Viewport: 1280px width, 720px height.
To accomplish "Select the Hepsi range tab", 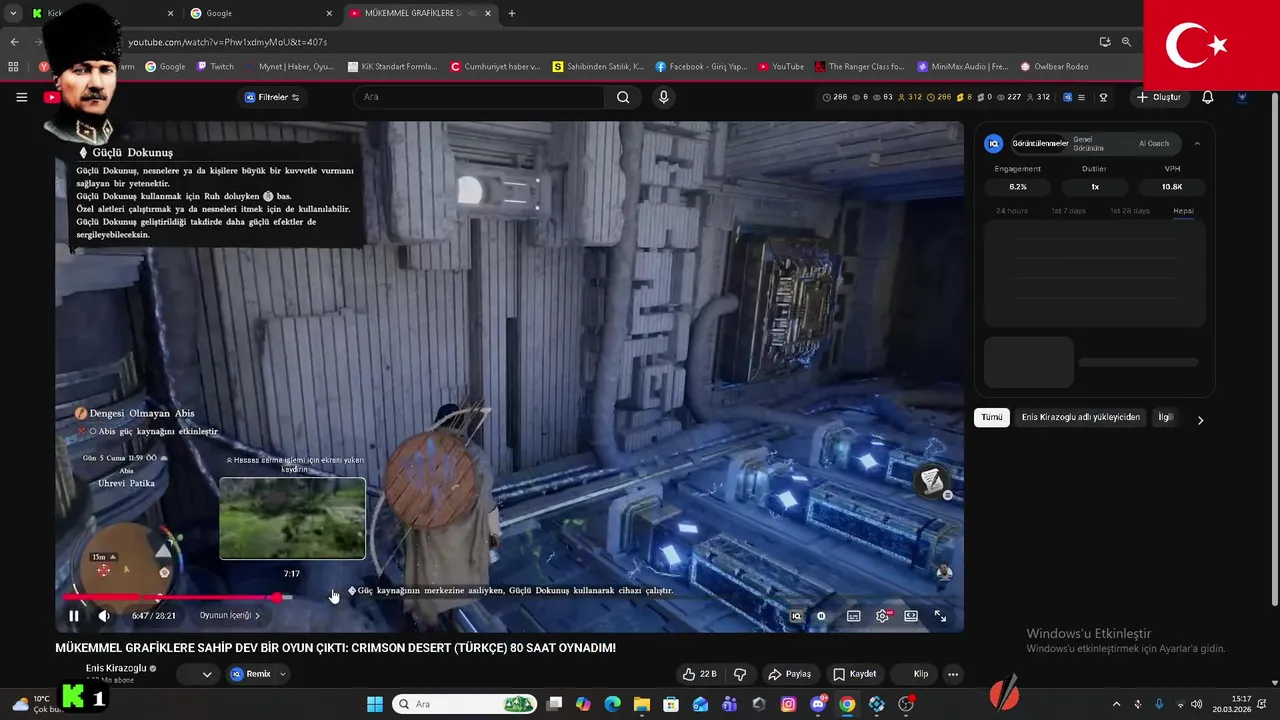I will tap(1183, 211).
